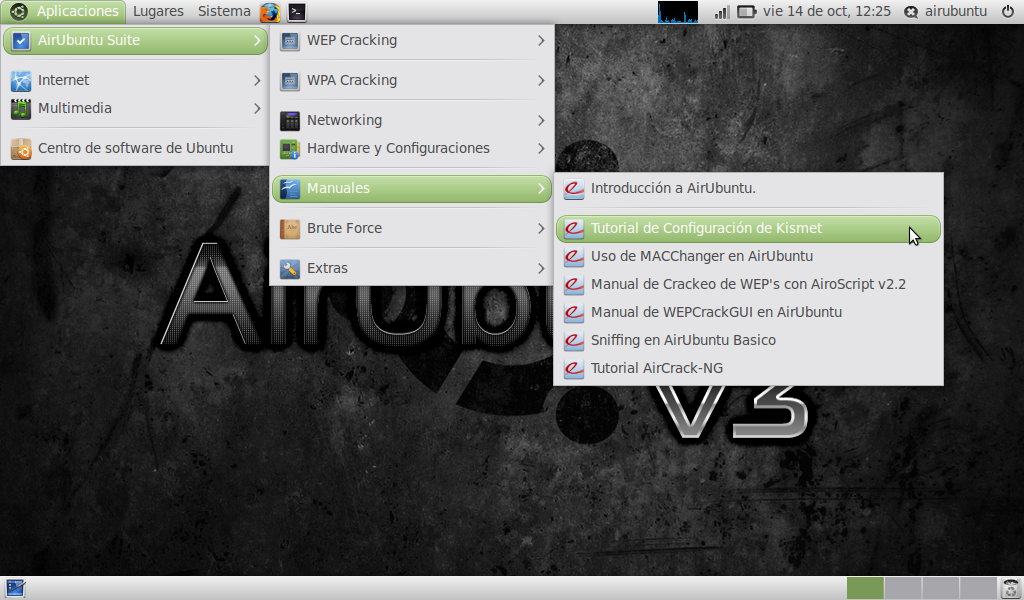Check the battery status icon
The image size is (1024, 600).
tap(747, 12)
